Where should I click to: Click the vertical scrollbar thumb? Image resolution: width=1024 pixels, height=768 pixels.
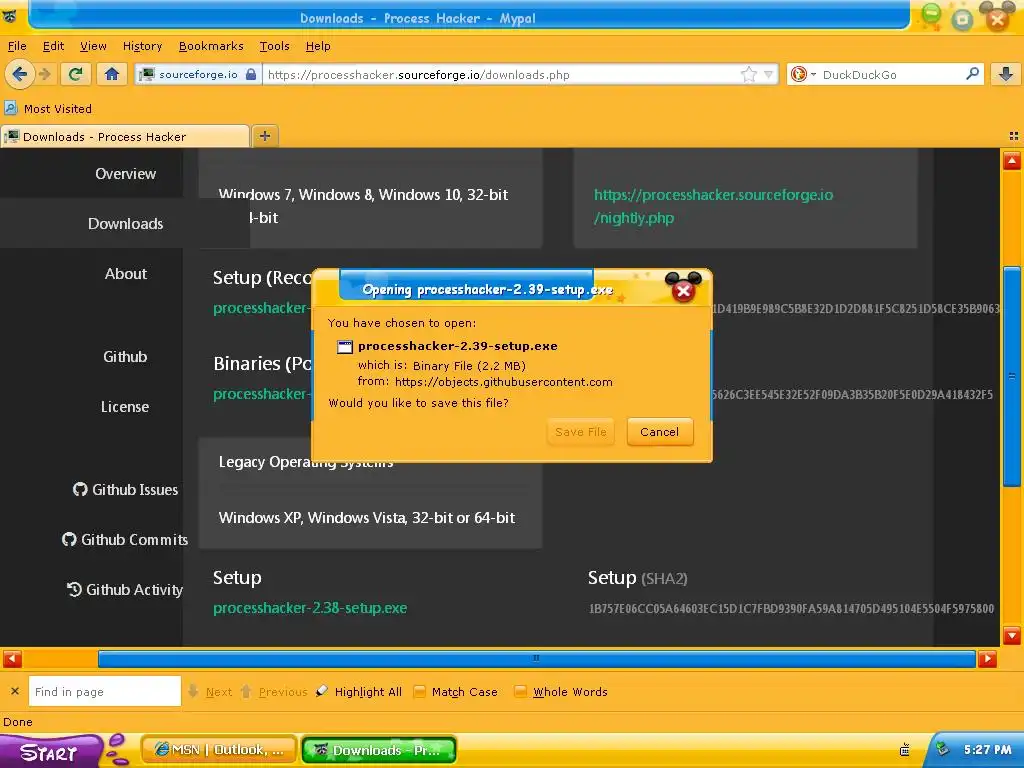pos(1012,376)
